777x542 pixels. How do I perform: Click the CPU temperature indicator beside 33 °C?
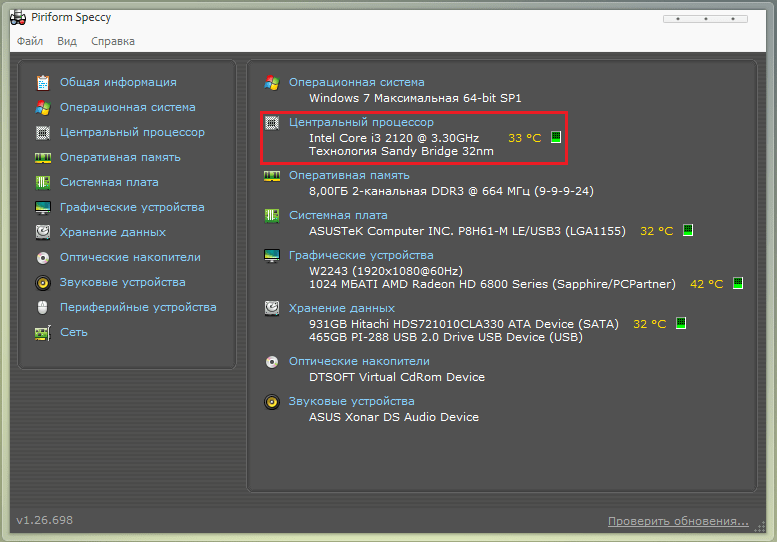pyautogui.click(x=556, y=137)
